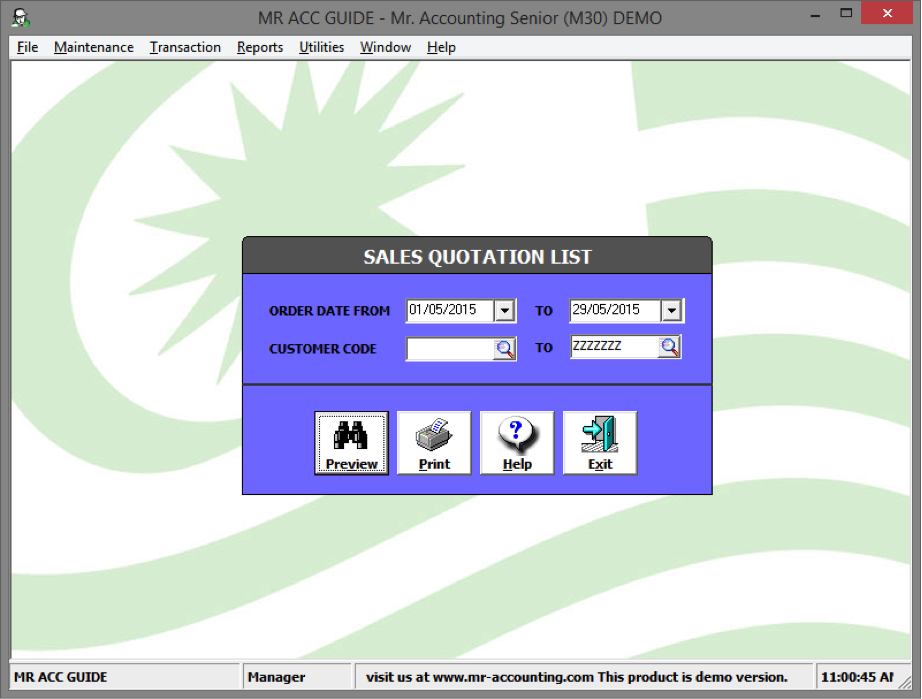
Task: Open Help with the question mark button
Action: (x=517, y=443)
